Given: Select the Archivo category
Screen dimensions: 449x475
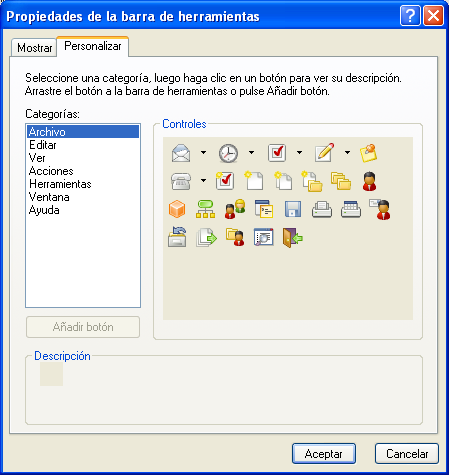Looking at the screenshot, I should [83, 132].
